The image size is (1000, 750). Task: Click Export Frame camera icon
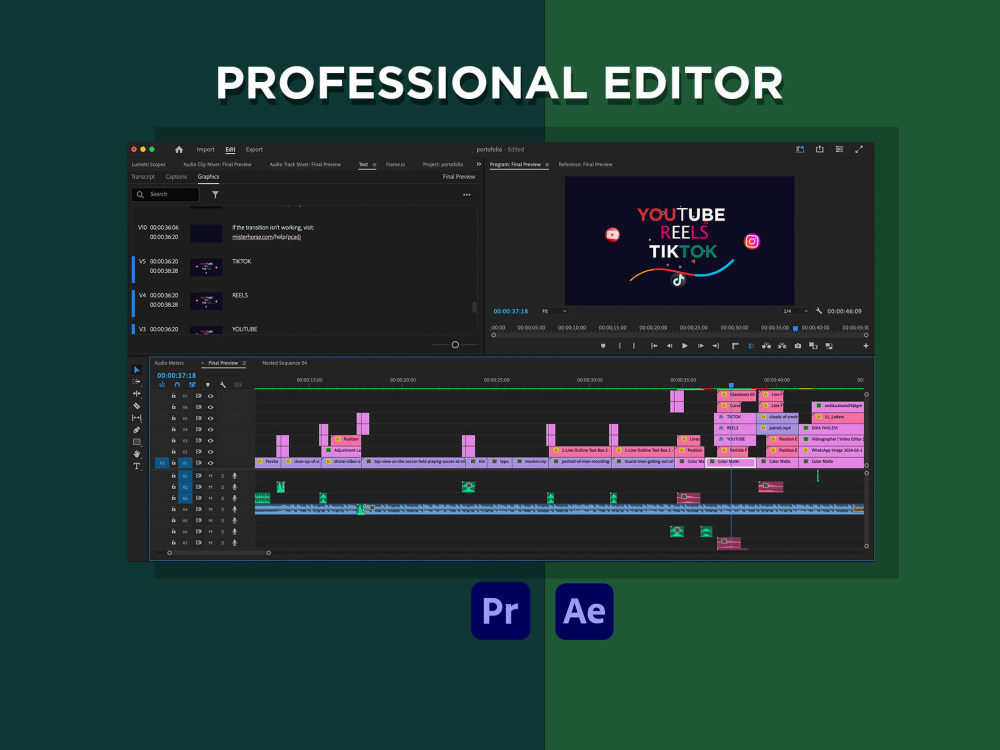coord(798,346)
